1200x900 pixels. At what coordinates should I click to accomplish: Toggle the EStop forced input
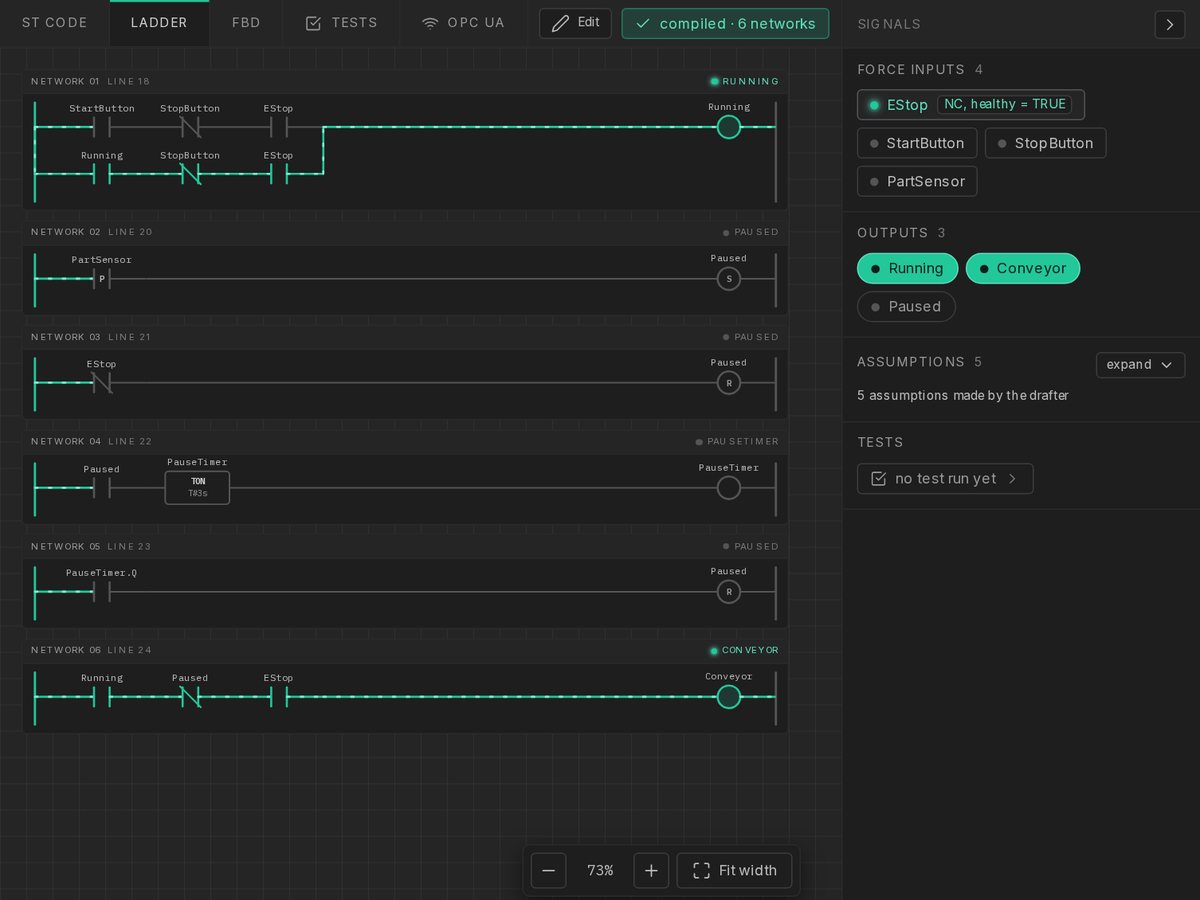[970, 105]
